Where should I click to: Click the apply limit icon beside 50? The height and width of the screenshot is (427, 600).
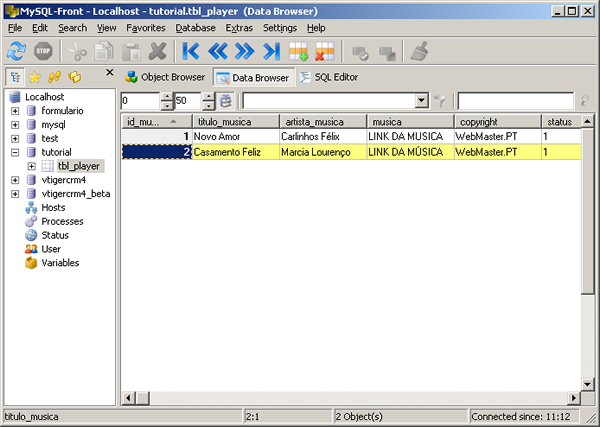[x=226, y=101]
